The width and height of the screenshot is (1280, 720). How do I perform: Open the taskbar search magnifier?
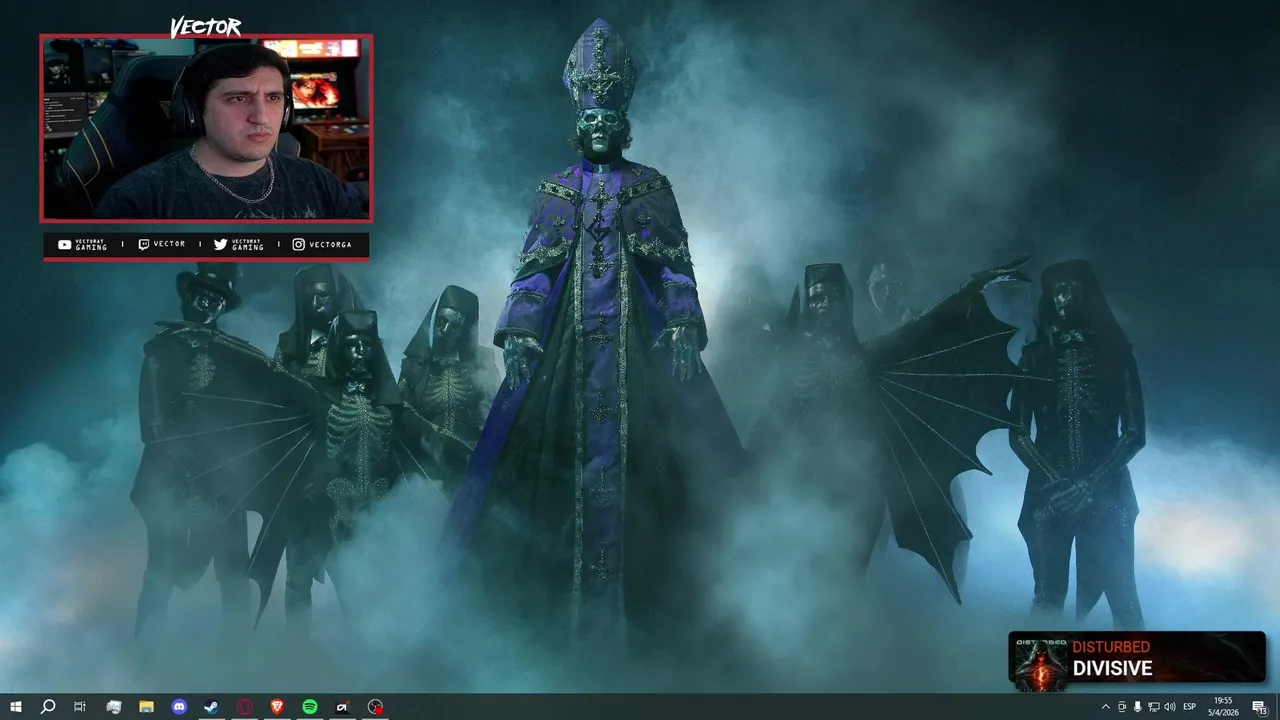[x=47, y=707]
